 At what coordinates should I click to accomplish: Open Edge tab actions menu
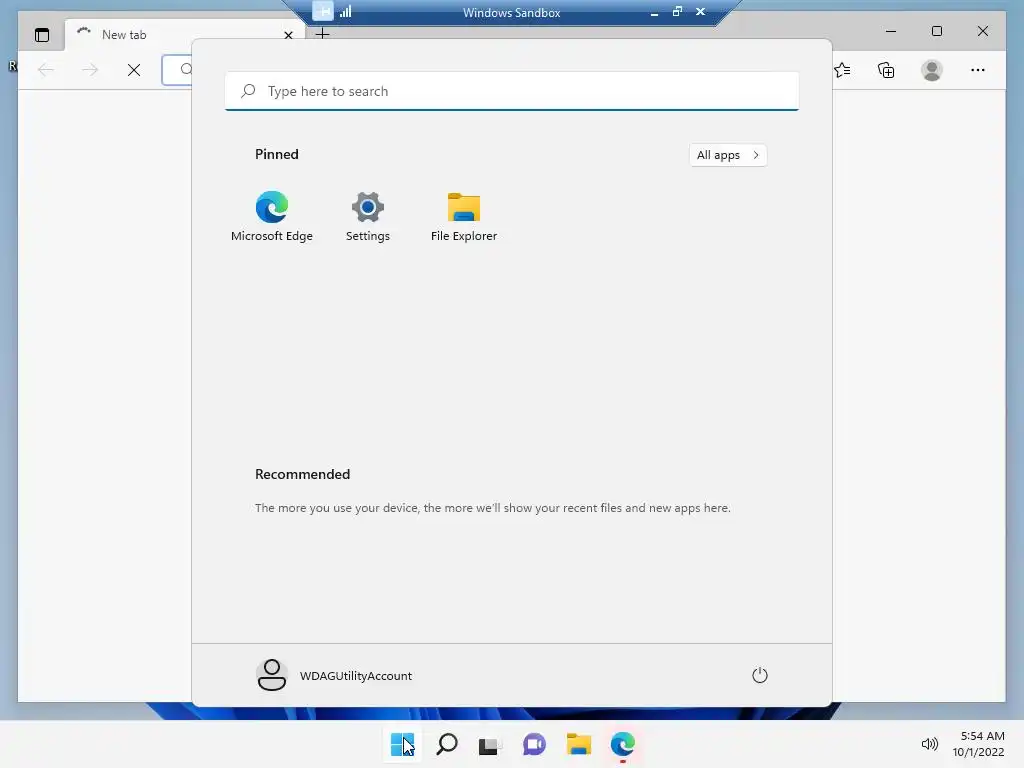tap(42, 35)
